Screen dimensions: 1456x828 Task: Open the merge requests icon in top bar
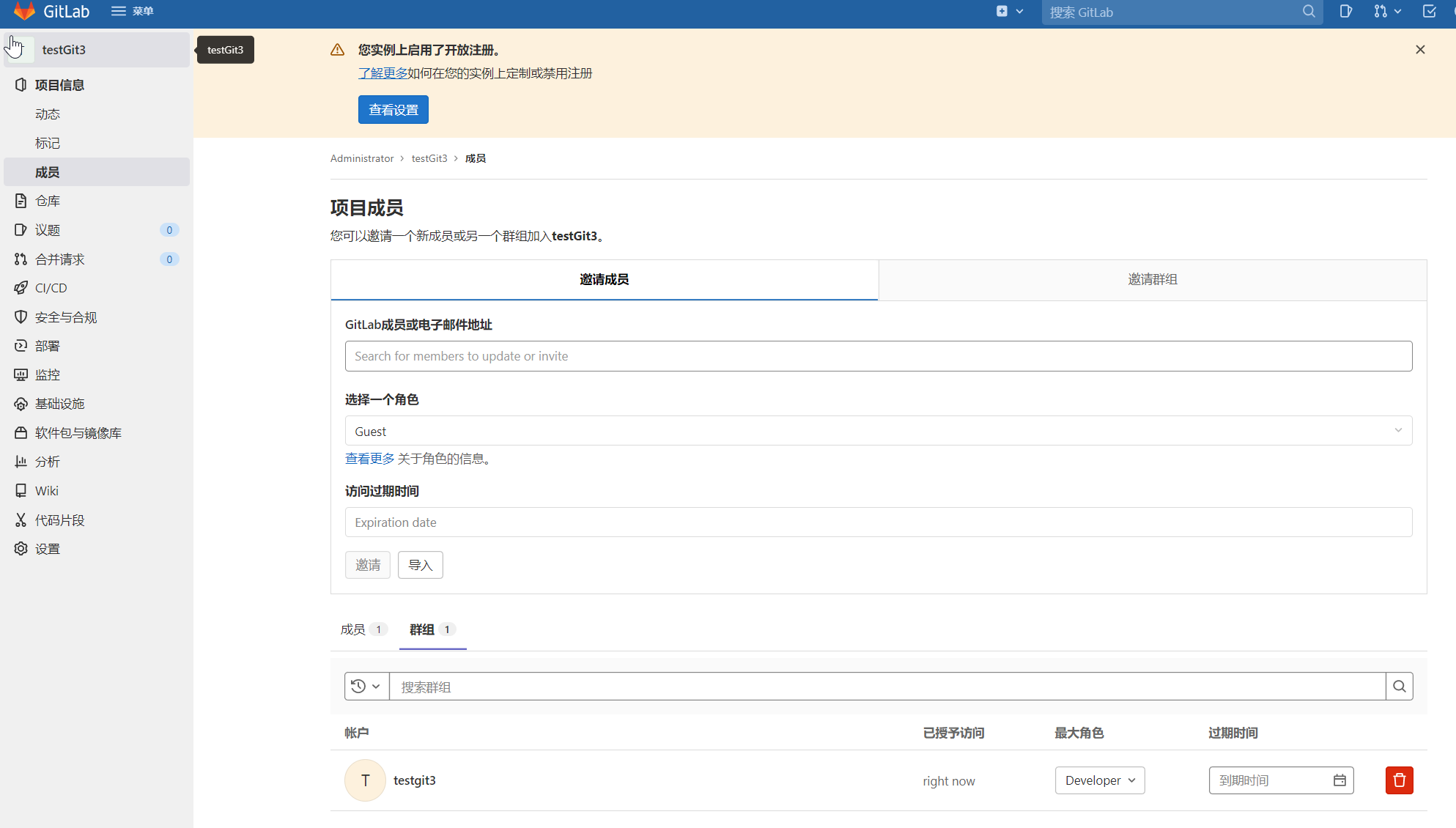(x=1381, y=11)
